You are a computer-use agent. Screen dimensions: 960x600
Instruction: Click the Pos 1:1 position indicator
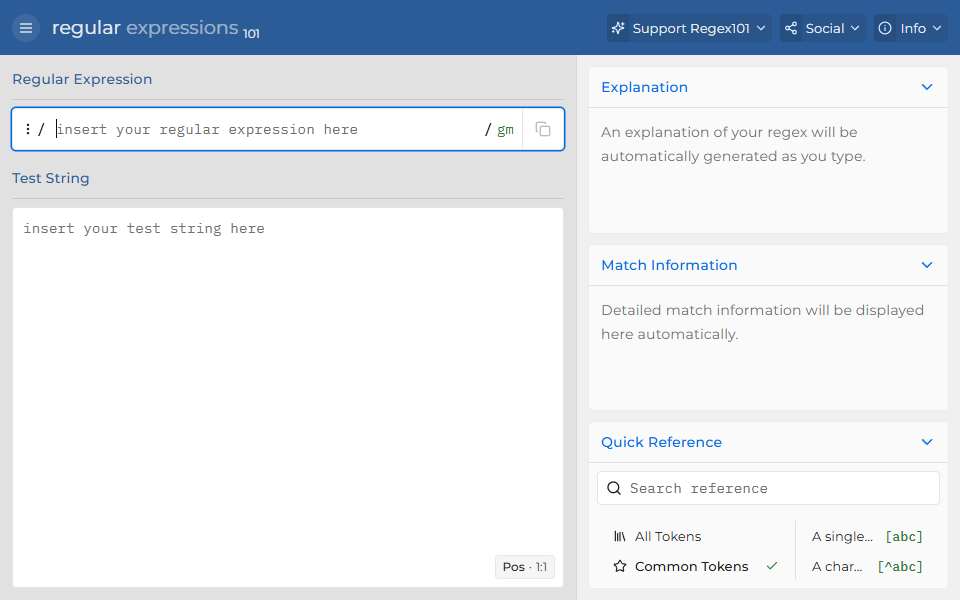click(525, 567)
